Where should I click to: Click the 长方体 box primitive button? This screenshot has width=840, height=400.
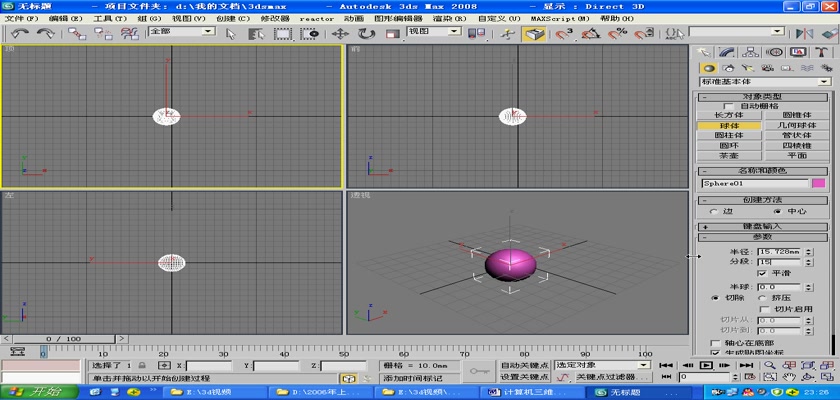click(729, 115)
